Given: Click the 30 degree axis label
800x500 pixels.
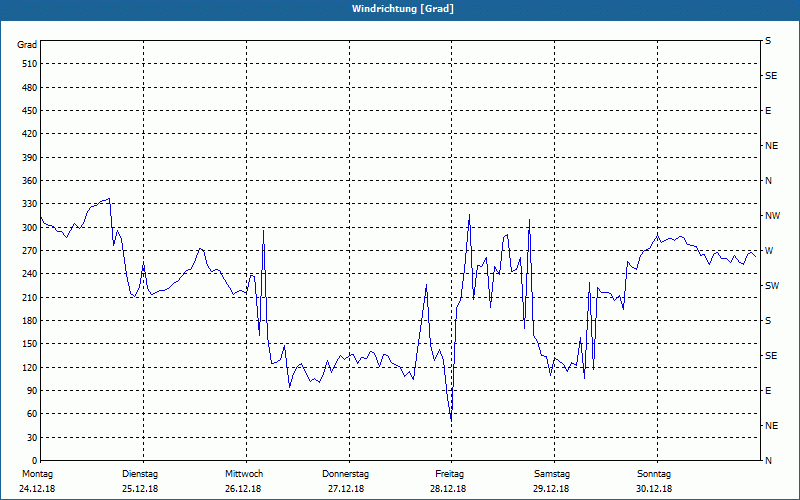Looking at the screenshot, I should [x=32, y=438].
